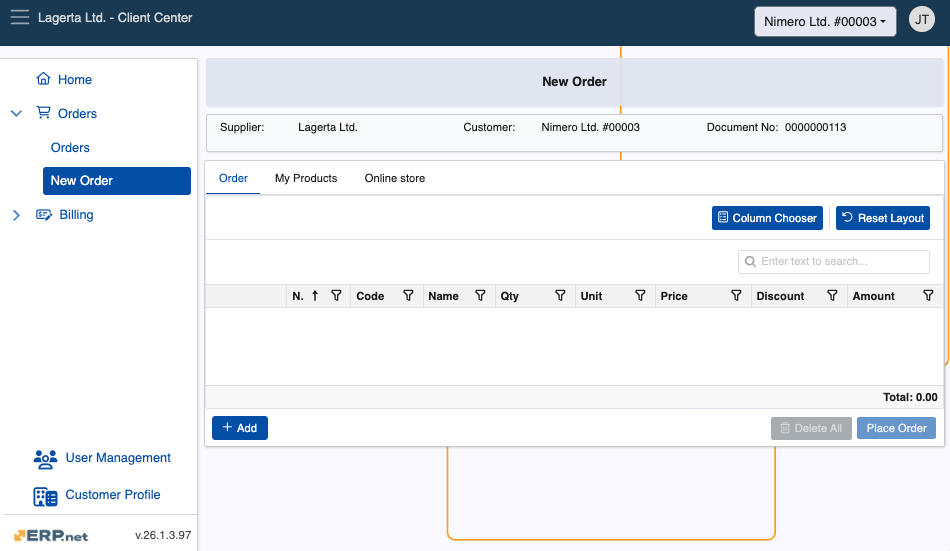Viewport: 950px width, 551px height.
Task: Click the Reset Layout button
Action: 883,218
